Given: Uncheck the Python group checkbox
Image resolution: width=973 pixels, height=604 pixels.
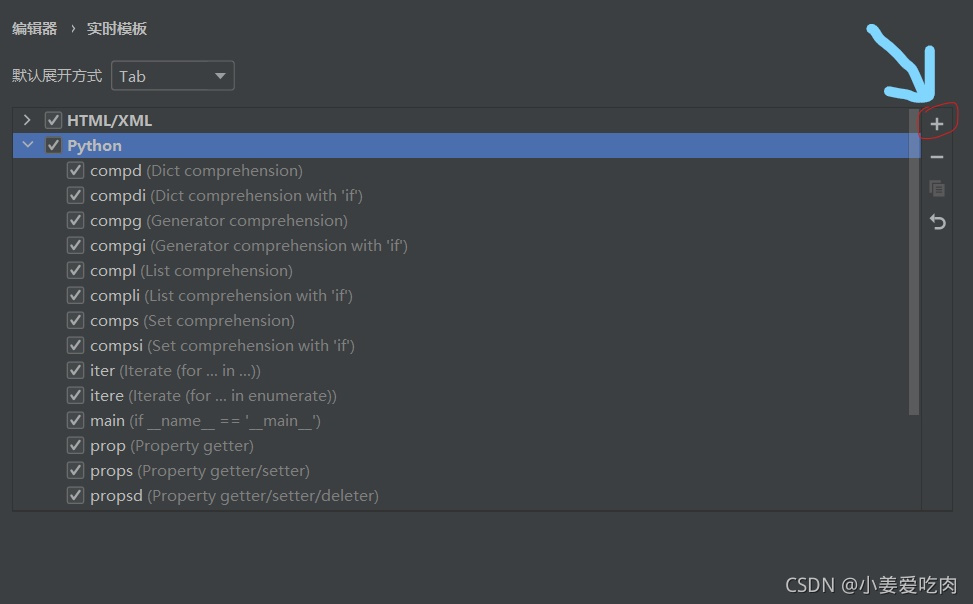Looking at the screenshot, I should pyautogui.click(x=54, y=146).
